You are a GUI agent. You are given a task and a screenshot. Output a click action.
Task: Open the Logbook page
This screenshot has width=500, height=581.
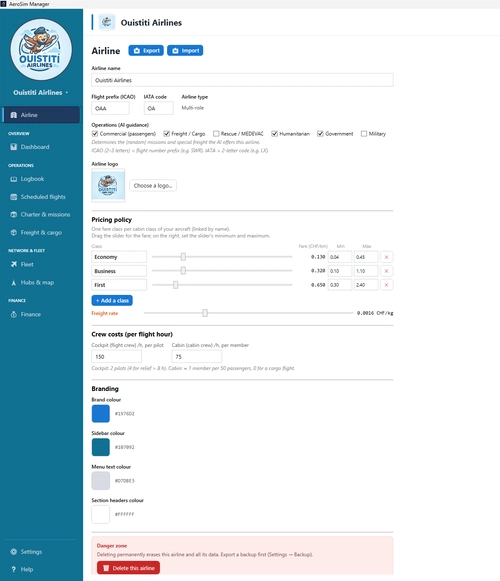tap(32, 179)
